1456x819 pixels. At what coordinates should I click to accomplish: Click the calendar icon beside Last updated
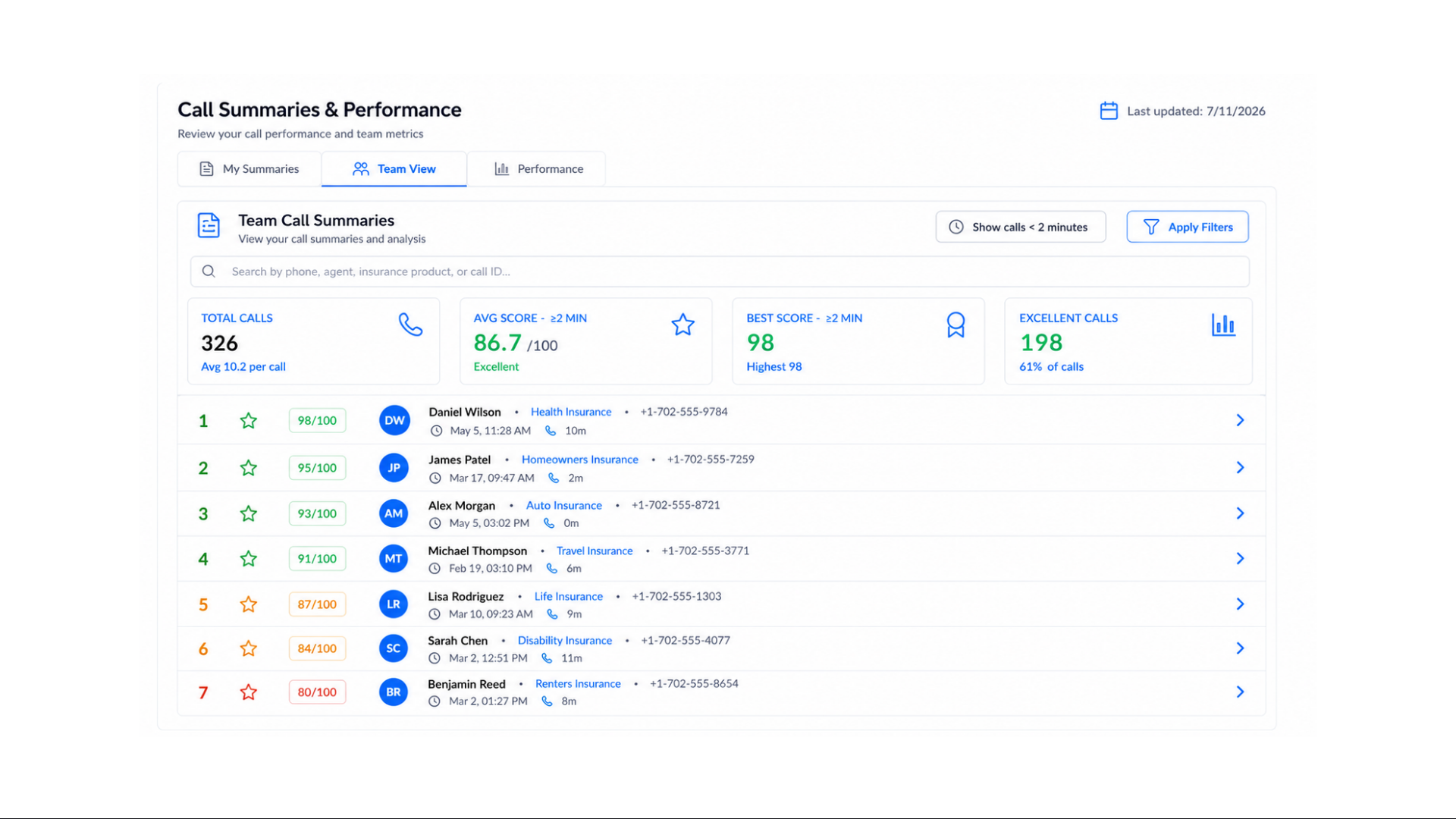pyautogui.click(x=1109, y=111)
